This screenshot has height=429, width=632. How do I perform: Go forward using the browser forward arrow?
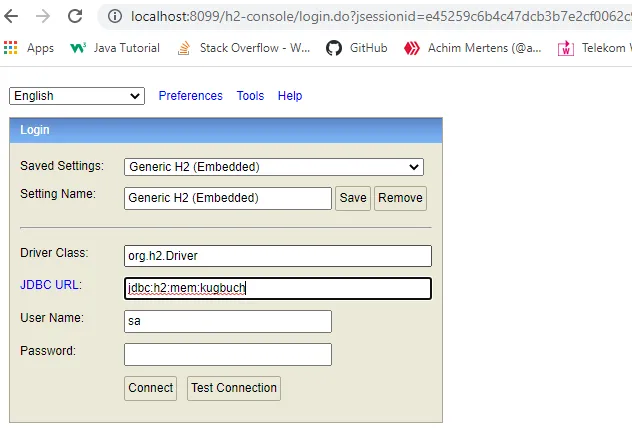(43, 16)
